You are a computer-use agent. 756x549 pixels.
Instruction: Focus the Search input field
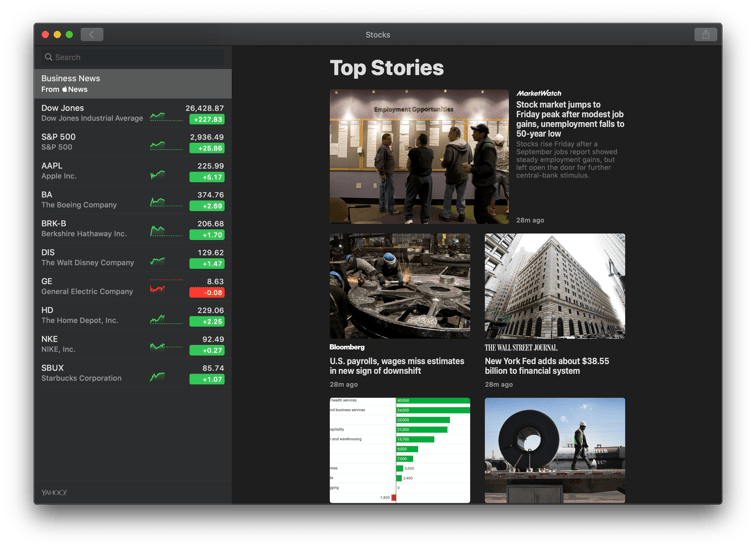[133, 57]
